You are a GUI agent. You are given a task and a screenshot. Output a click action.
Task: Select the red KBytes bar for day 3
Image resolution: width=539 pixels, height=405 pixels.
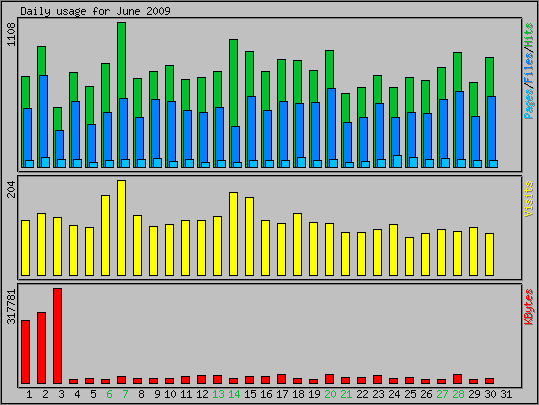(x=57, y=336)
